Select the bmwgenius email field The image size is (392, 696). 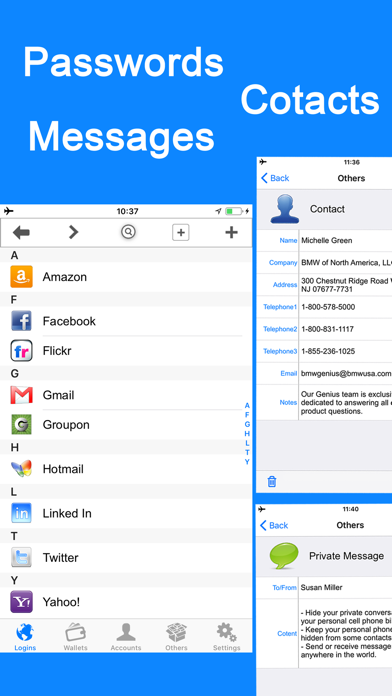pos(345,373)
